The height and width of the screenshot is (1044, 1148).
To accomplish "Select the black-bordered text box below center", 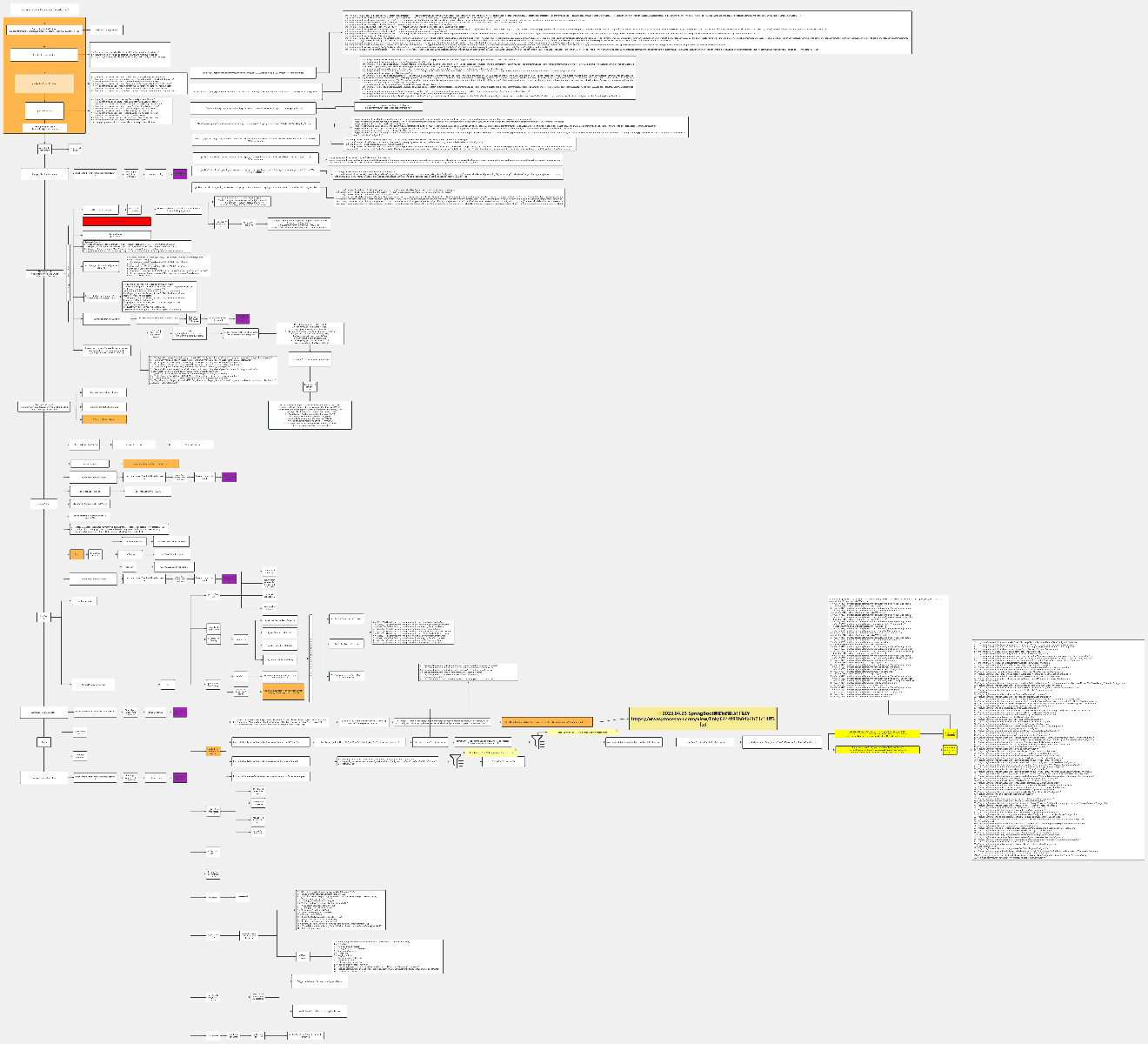I will tap(310, 415).
